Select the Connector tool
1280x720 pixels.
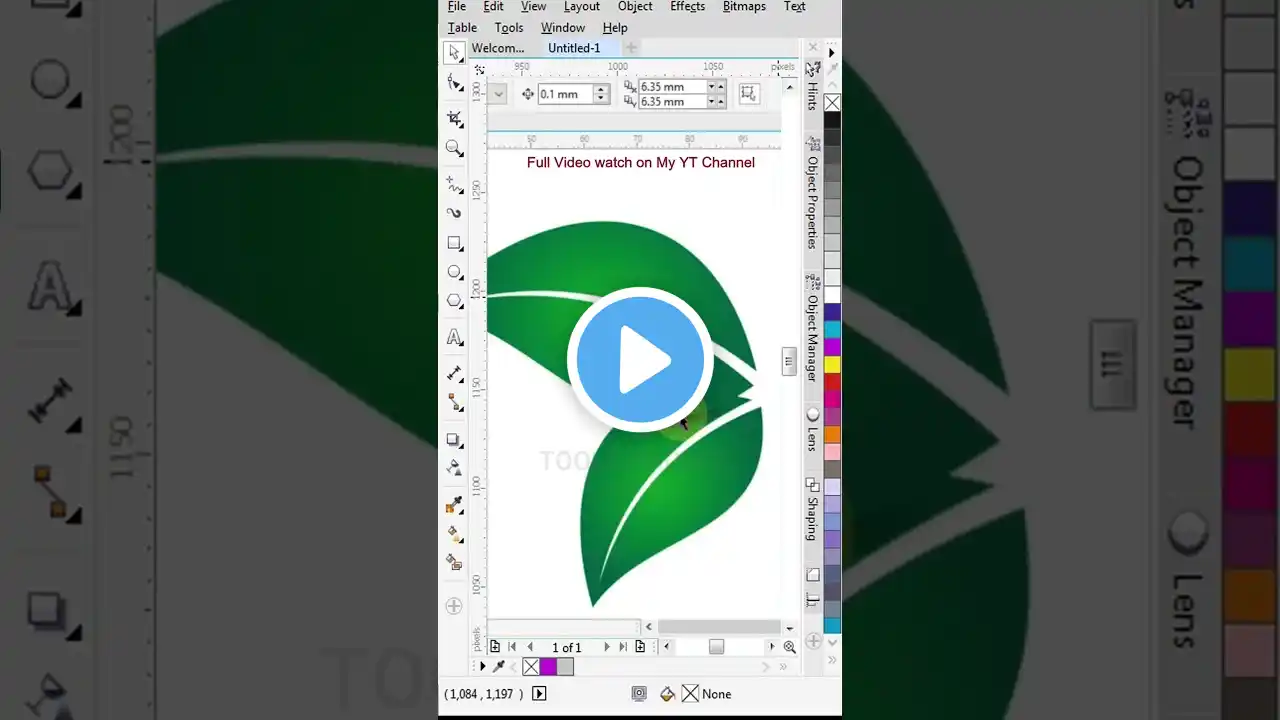[454, 402]
